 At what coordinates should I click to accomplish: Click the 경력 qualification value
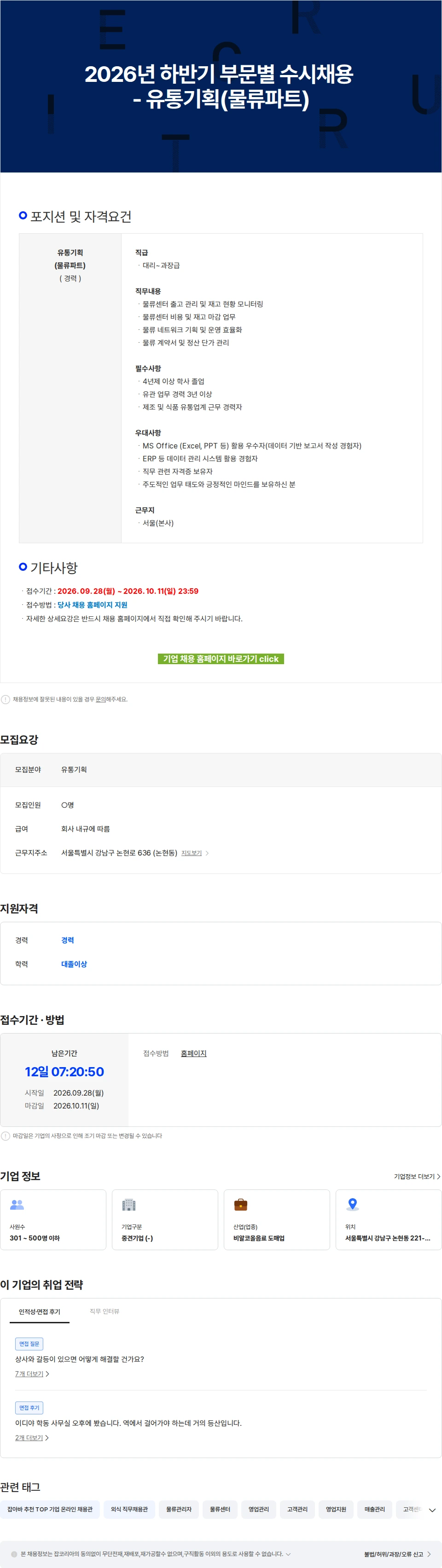(68, 940)
